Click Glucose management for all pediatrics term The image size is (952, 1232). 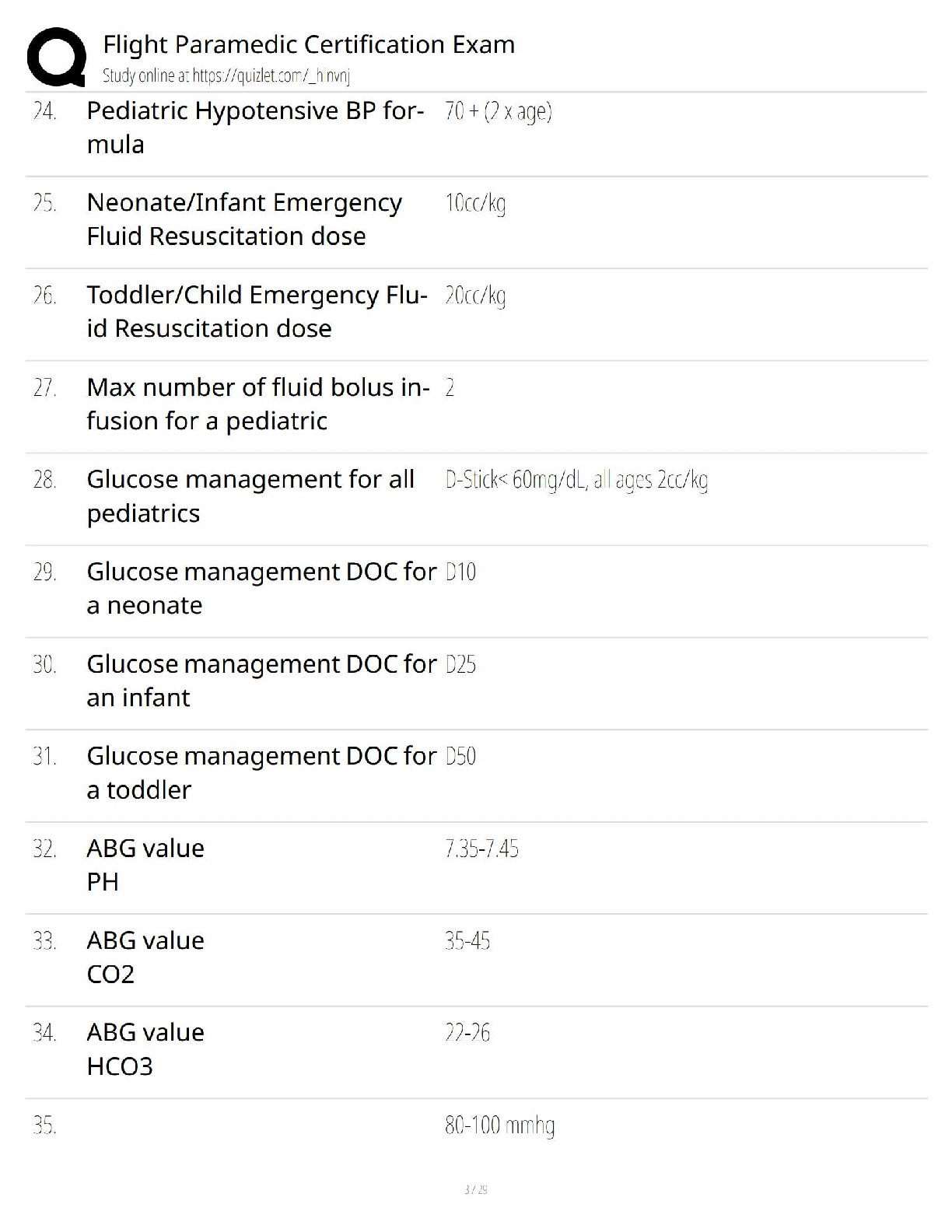250,496
